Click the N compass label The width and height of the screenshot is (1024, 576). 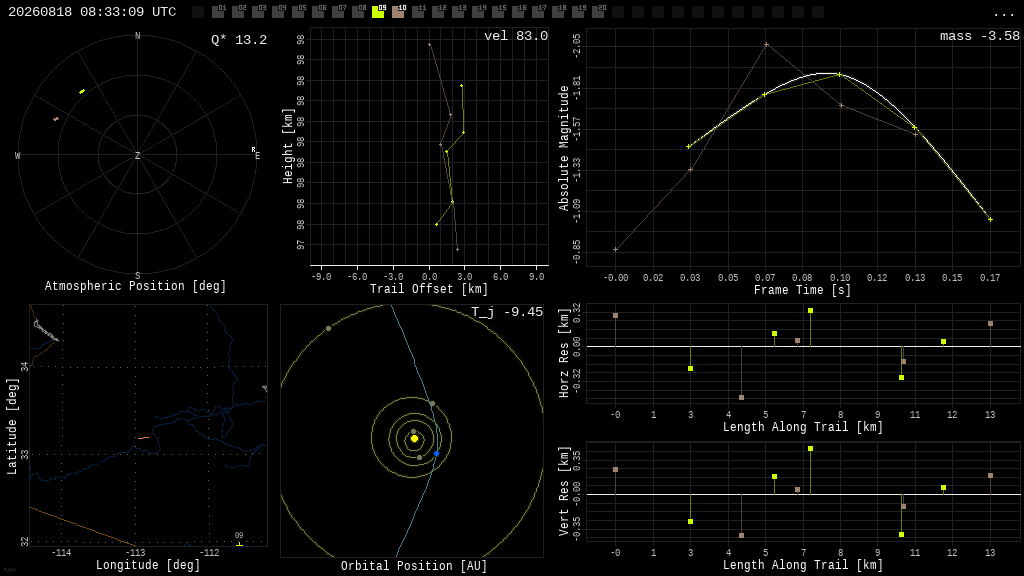click(x=137, y=36)
